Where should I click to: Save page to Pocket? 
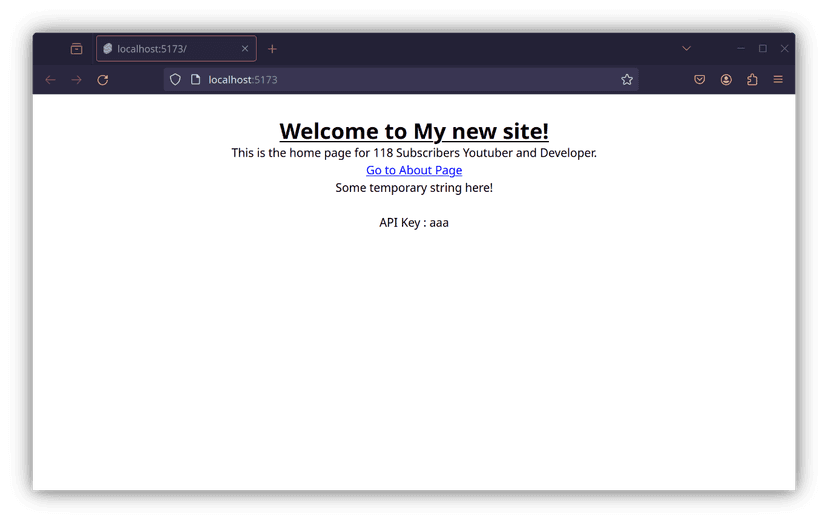700,80
